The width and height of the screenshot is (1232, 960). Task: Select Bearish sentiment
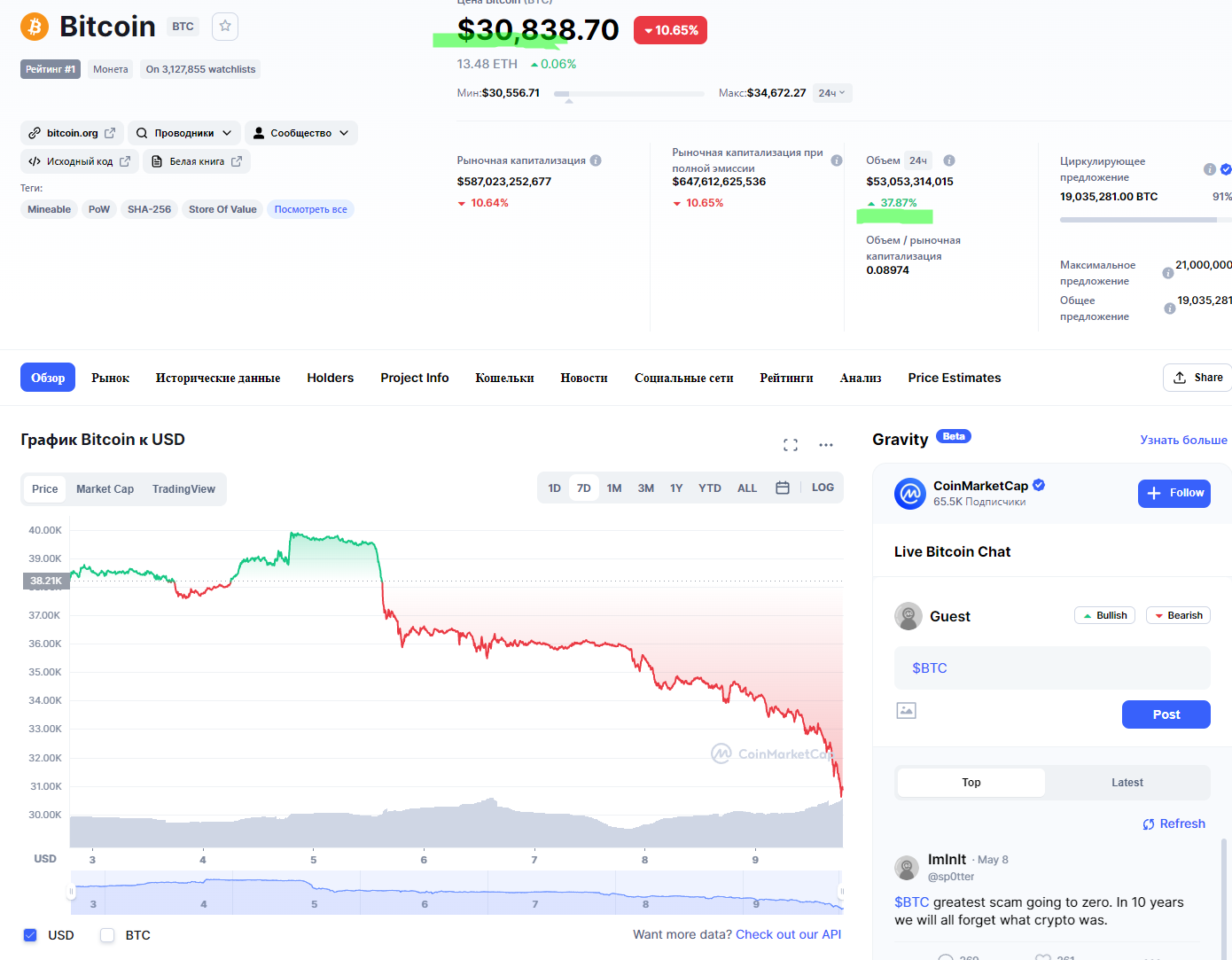click(1178, 615)
